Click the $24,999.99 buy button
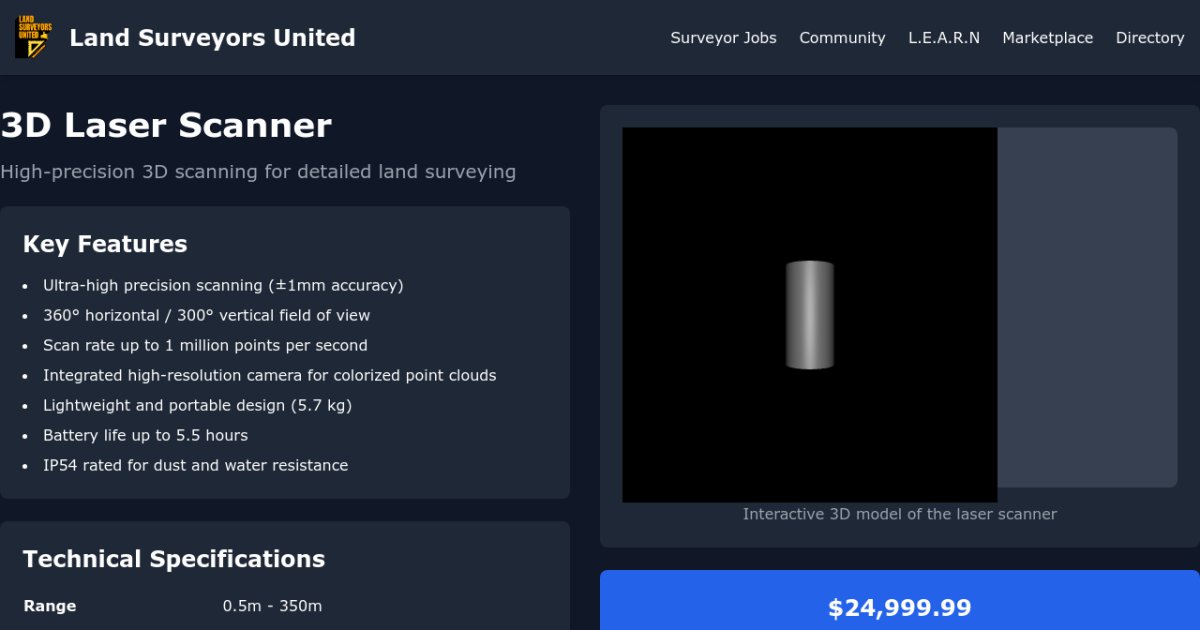This screenshot has width=1200, height=630. point(898,606)
